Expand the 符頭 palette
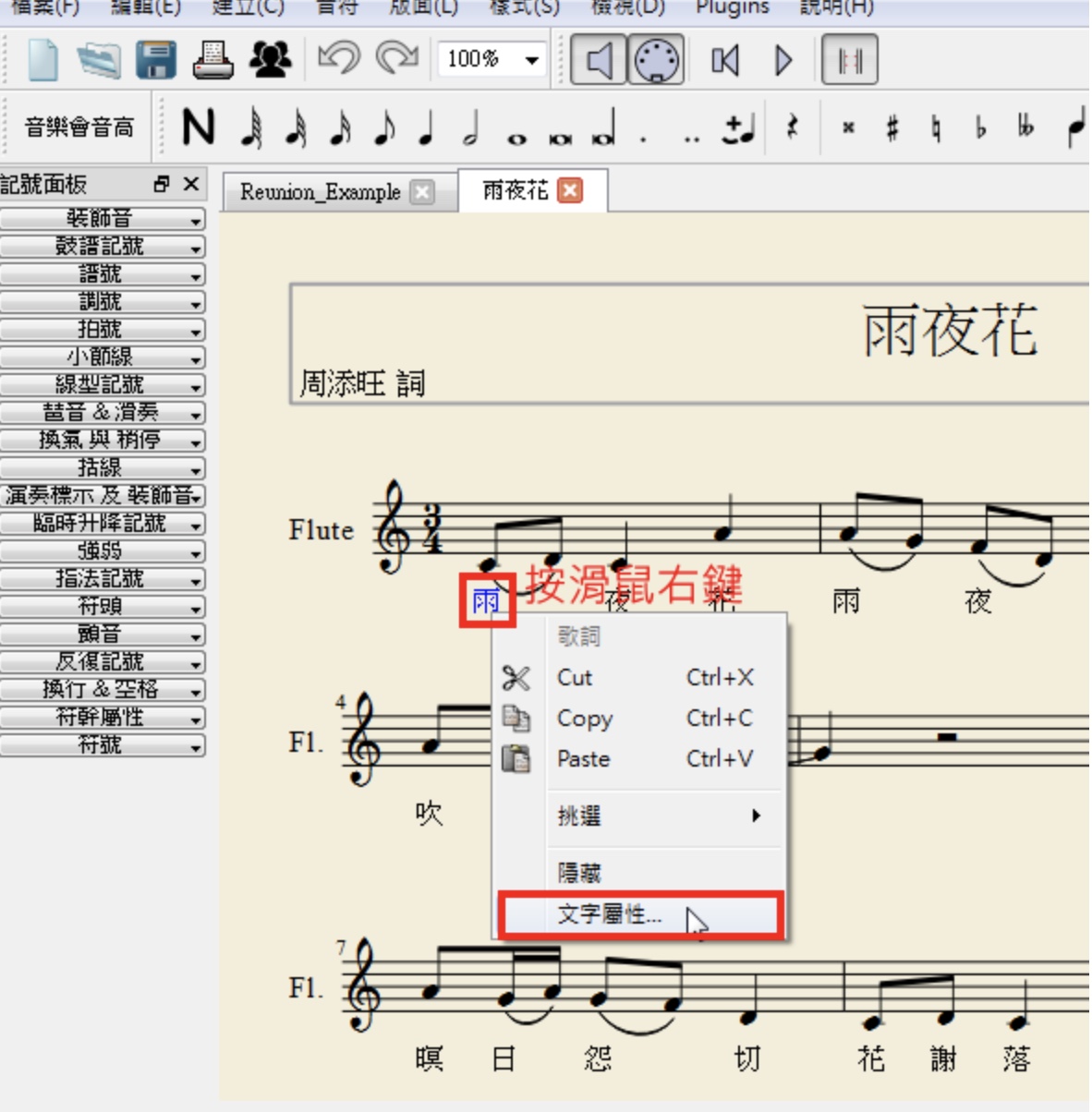Image resolution: width=1092 pixels, height=1112 pixels. click(x=103, y=607)
